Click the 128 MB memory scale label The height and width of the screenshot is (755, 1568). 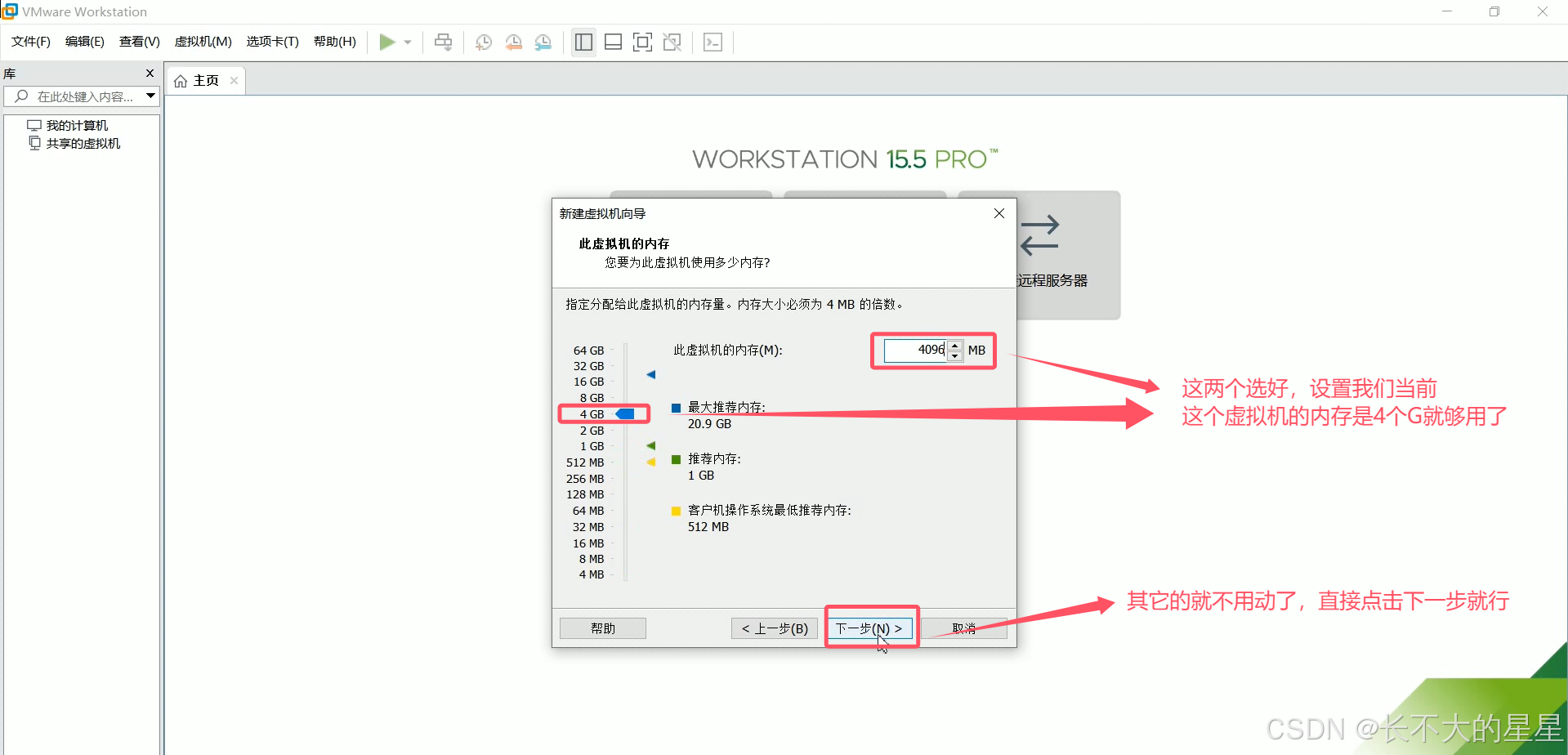pyautogui.click(x=585, y=494)
